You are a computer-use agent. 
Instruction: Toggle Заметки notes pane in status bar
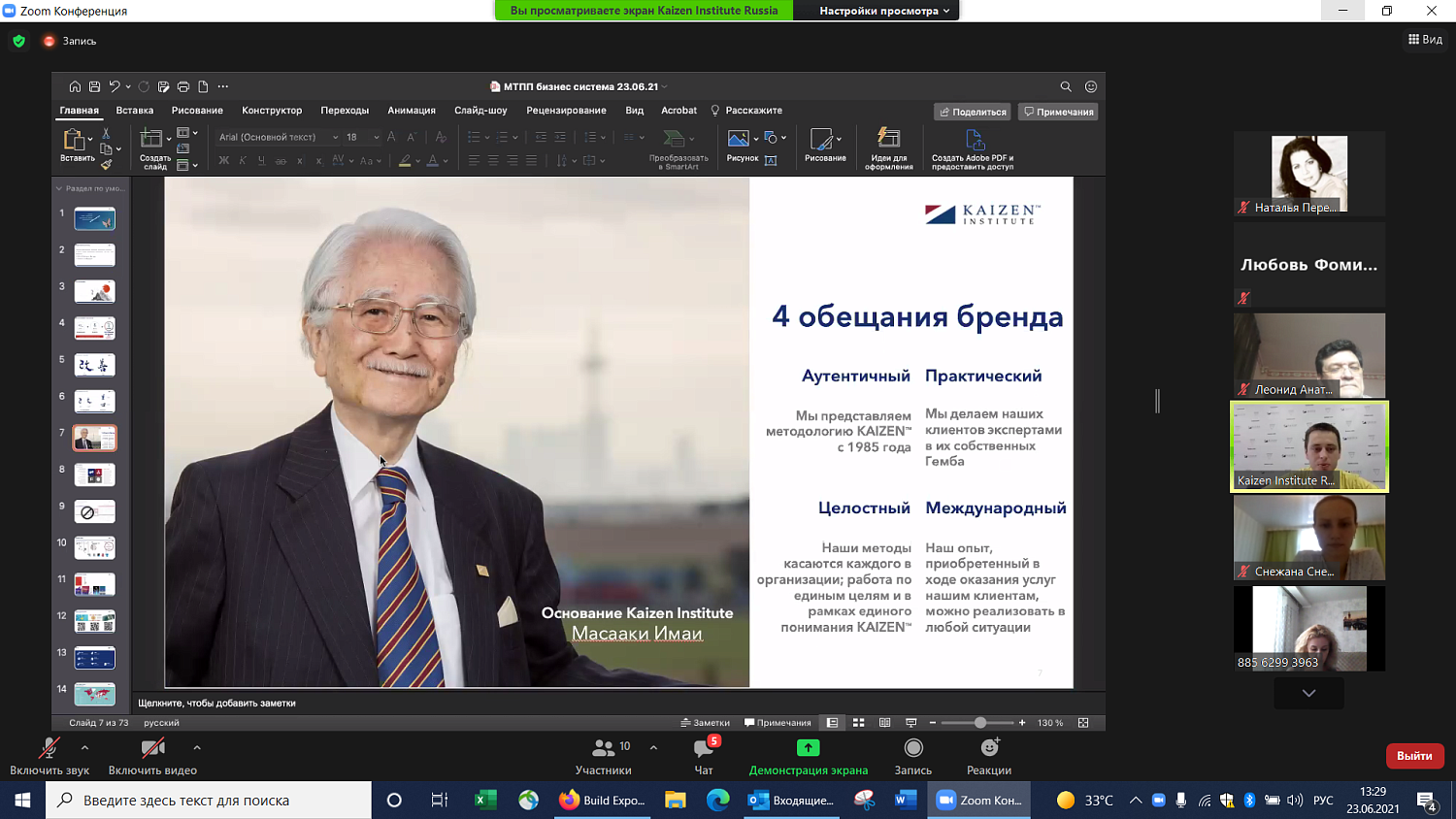click(706, 723)
